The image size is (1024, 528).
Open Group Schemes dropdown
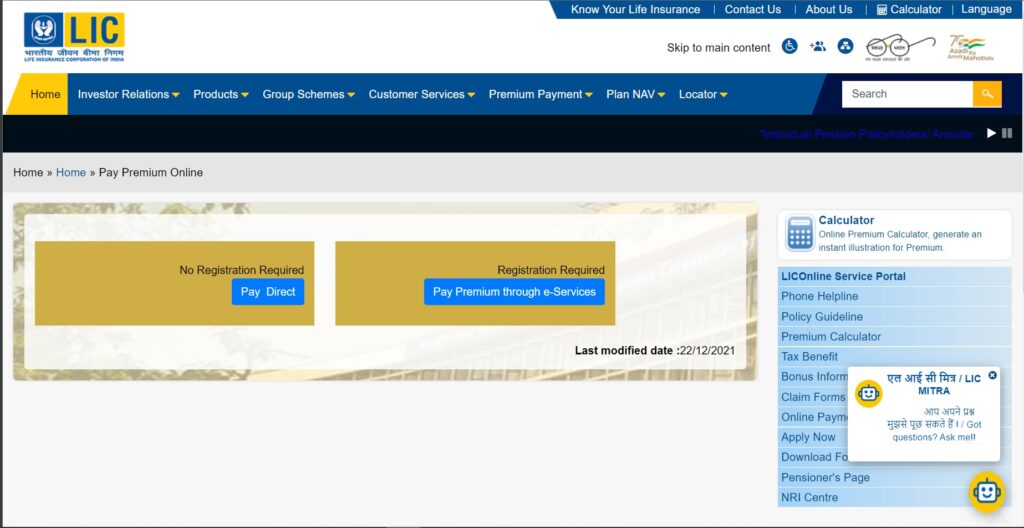click(x=308, y=94)
